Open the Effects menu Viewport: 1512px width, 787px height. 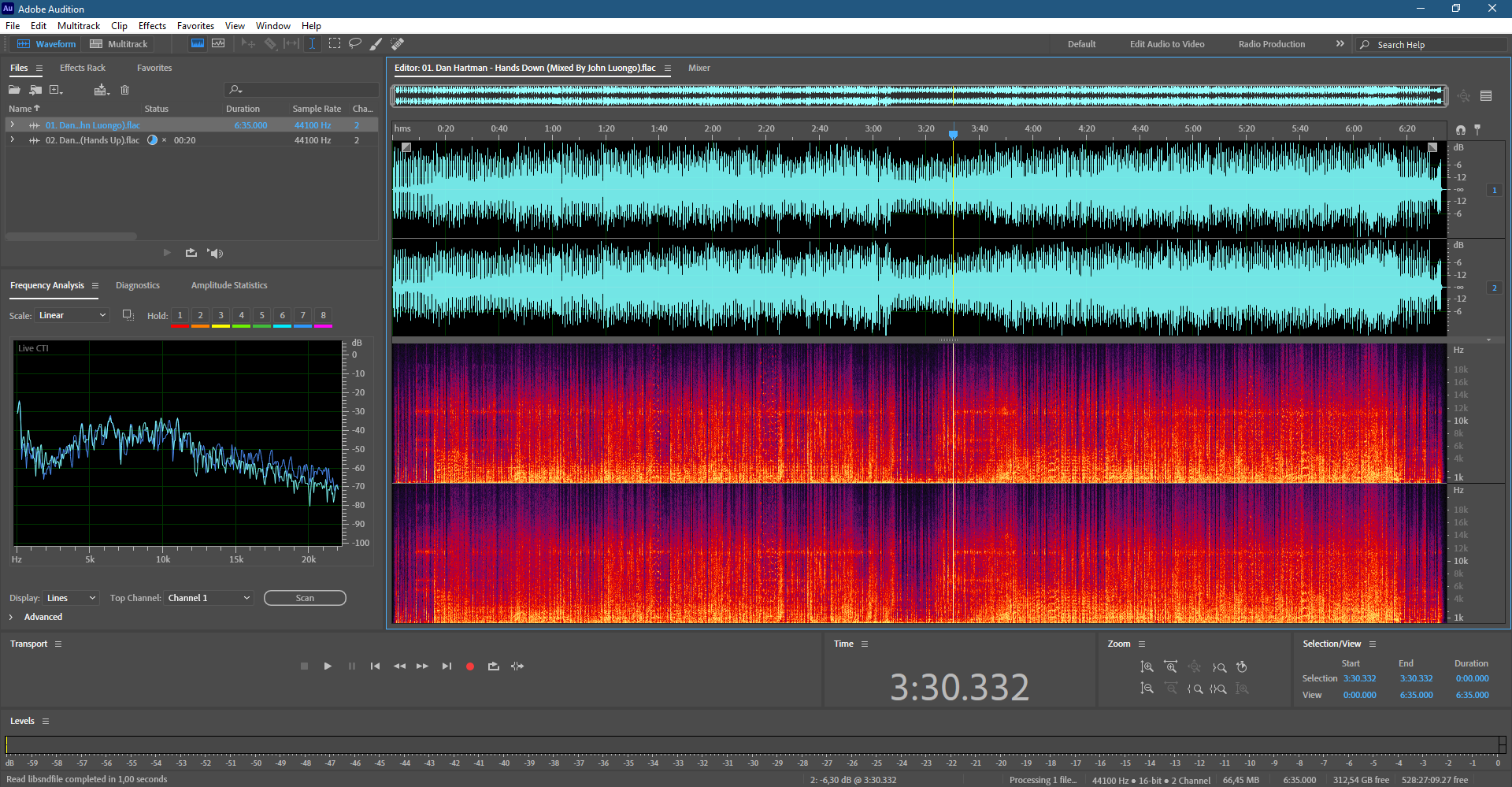(152, 26)
